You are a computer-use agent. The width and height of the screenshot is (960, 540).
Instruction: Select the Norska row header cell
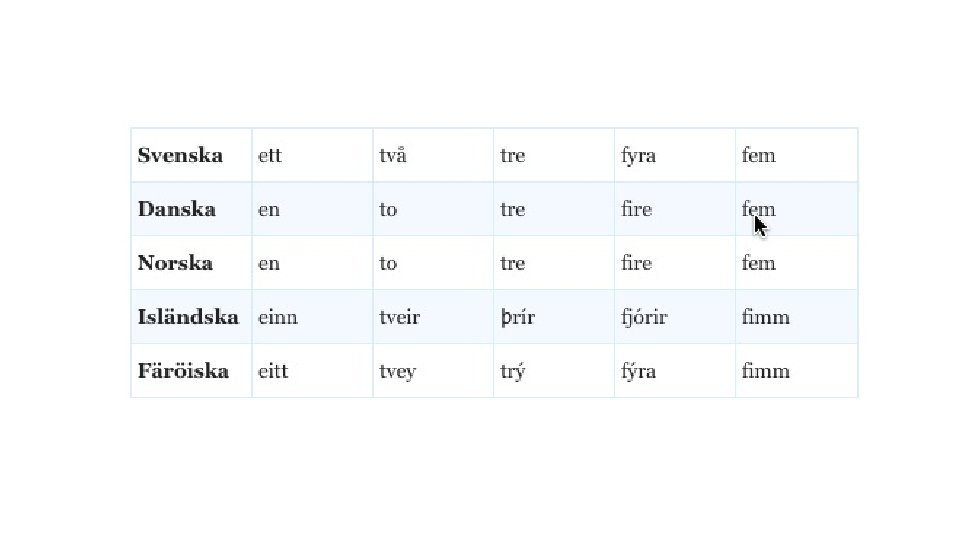point(175,263)
